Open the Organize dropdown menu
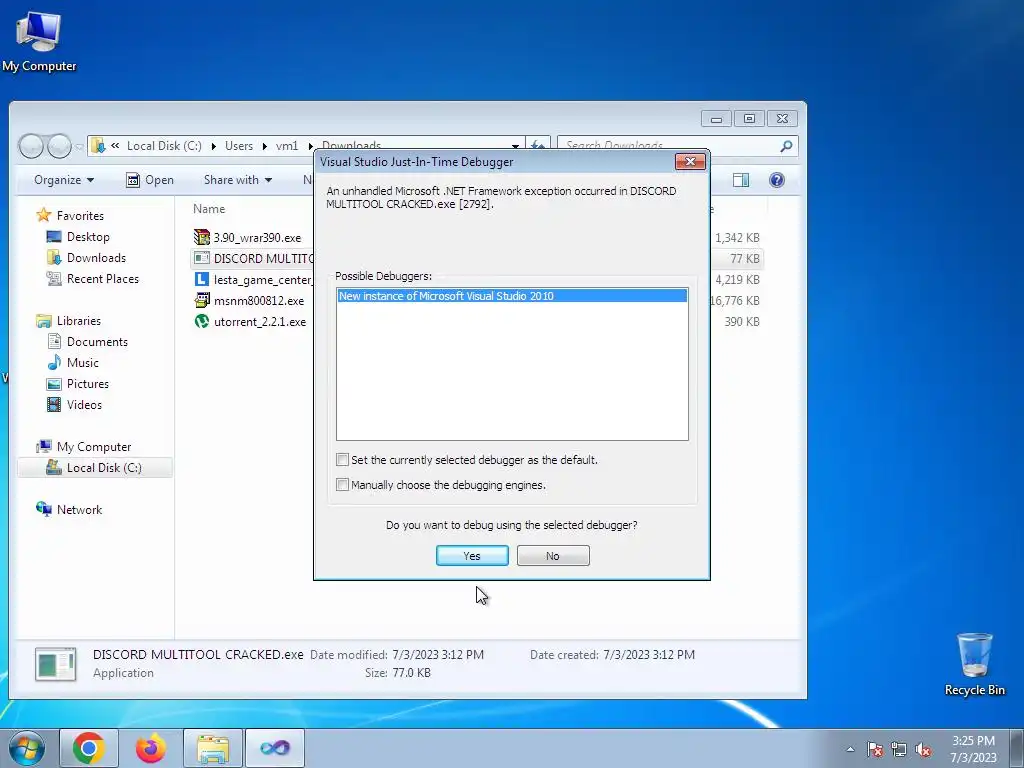1024x768 pixels. 63,180
